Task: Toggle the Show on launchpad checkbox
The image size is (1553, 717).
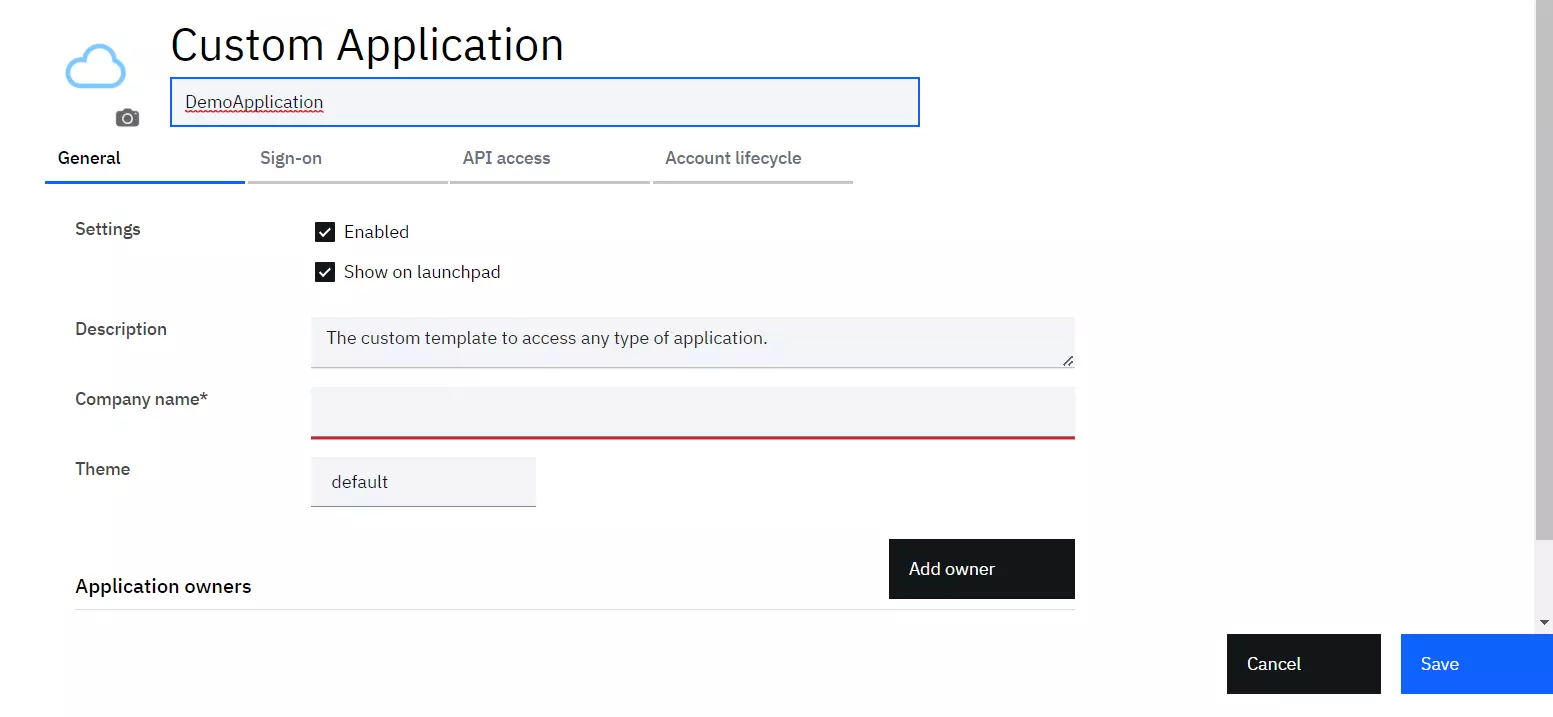Action: (325, 272)
